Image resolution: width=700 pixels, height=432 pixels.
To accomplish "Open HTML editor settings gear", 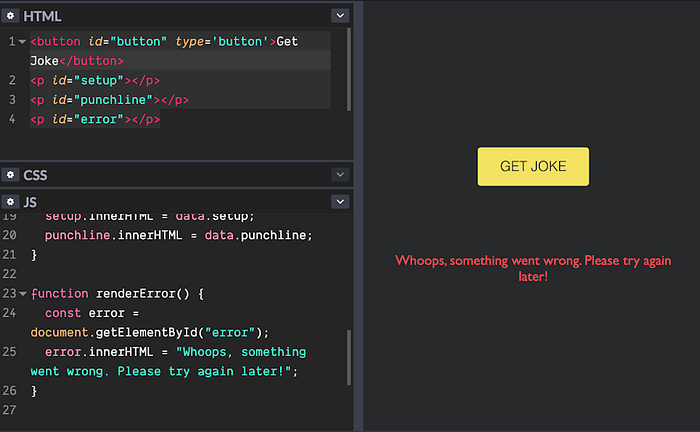I will pos(10,16).
